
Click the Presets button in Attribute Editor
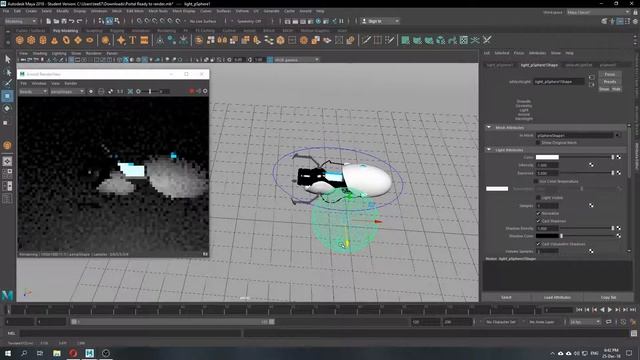(x=610, y=82)
